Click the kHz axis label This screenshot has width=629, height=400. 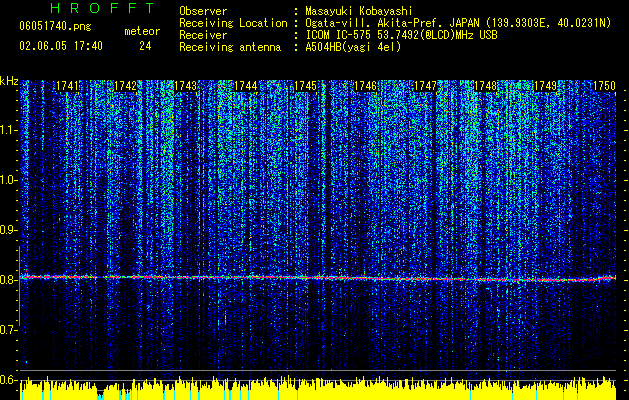tap(9, 81)
